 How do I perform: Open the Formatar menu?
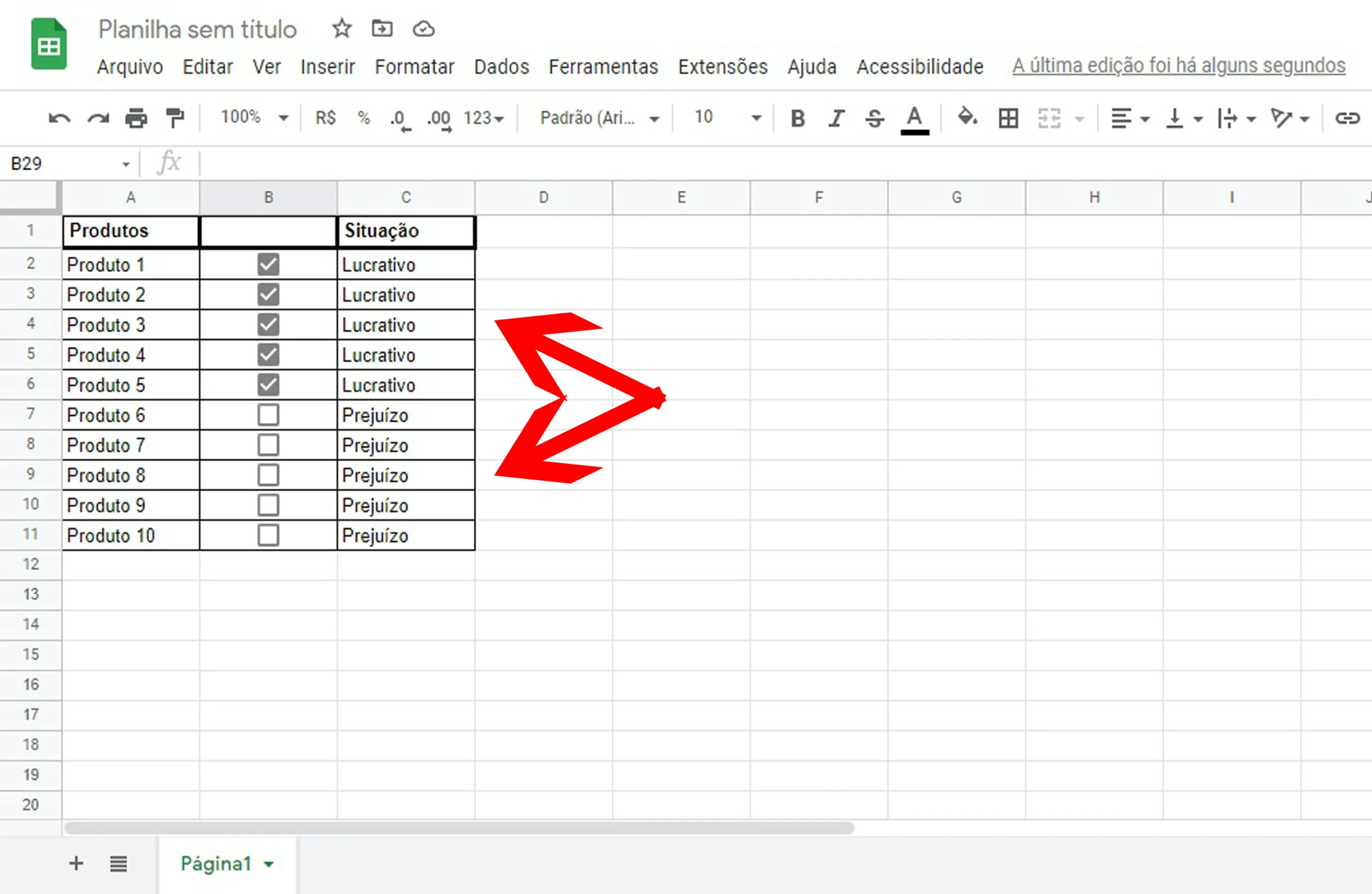414,67
